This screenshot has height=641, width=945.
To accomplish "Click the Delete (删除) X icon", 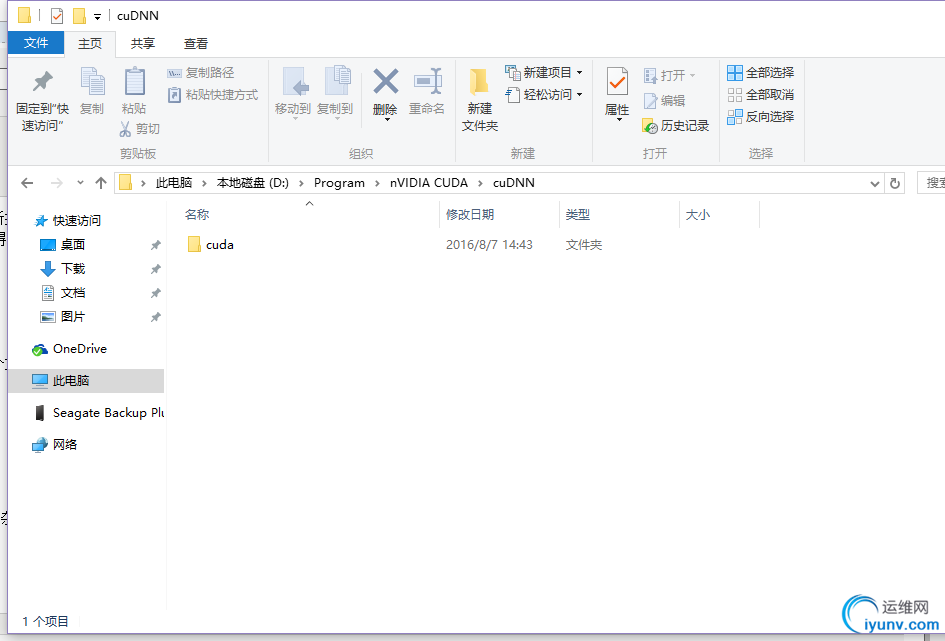I will [386, 83].
